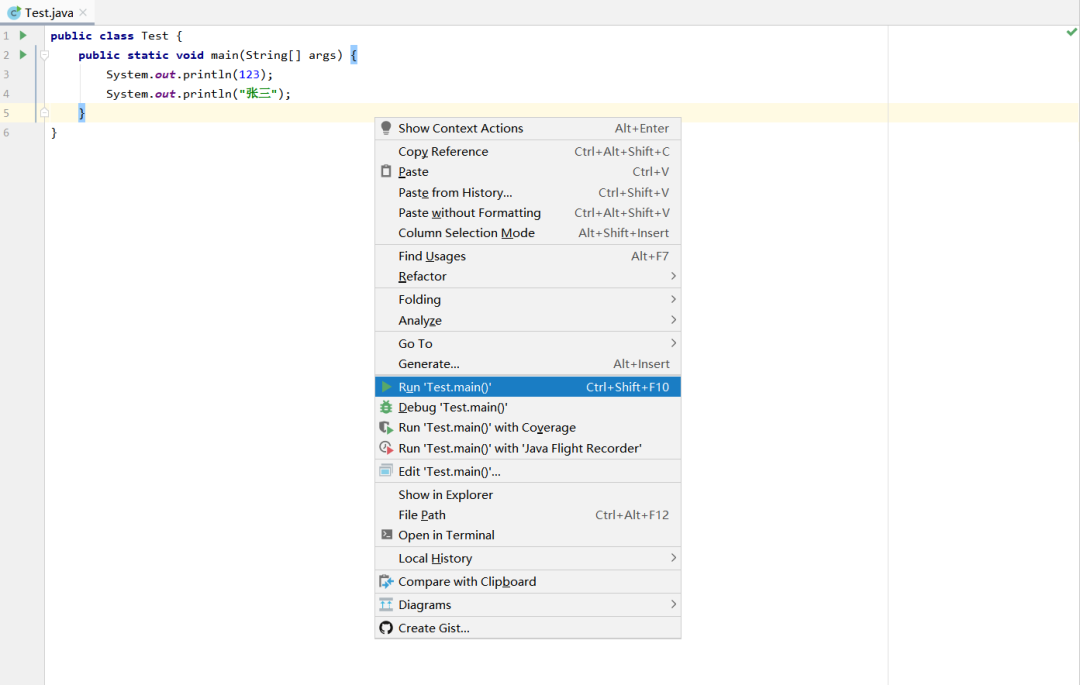This screenshot has height=685, width=1080.
Task: Close the Test.java tab
Action: [x=83, y=12]
